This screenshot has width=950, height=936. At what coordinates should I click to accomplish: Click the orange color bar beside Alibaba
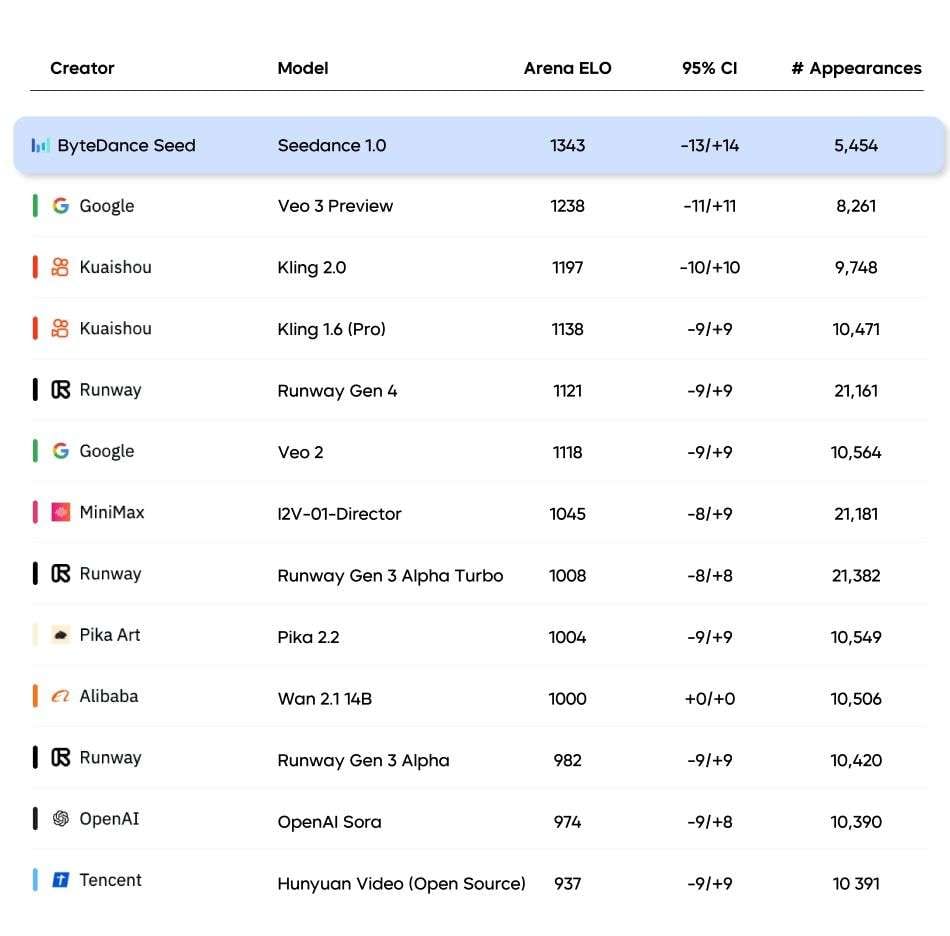click(x=35, y=696)
